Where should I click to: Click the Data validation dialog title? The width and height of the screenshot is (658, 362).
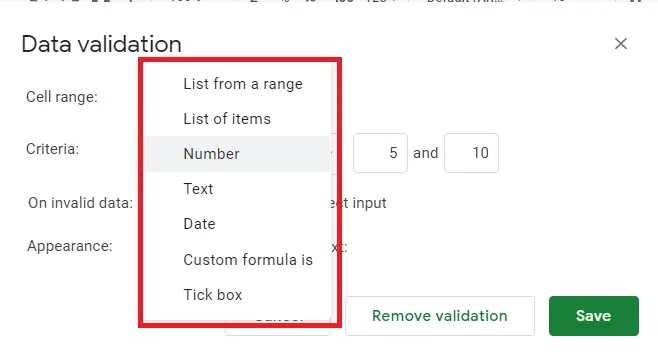(102, 44)
